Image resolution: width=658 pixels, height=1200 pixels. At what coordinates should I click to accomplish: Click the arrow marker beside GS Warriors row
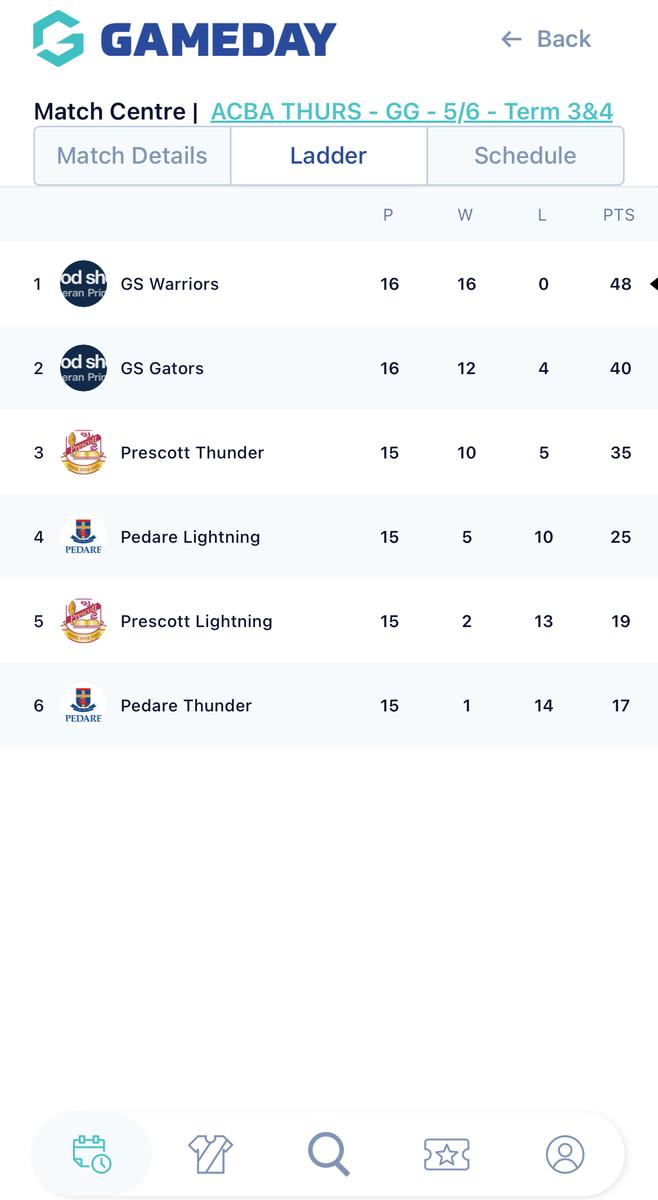[x=653, y=284]
